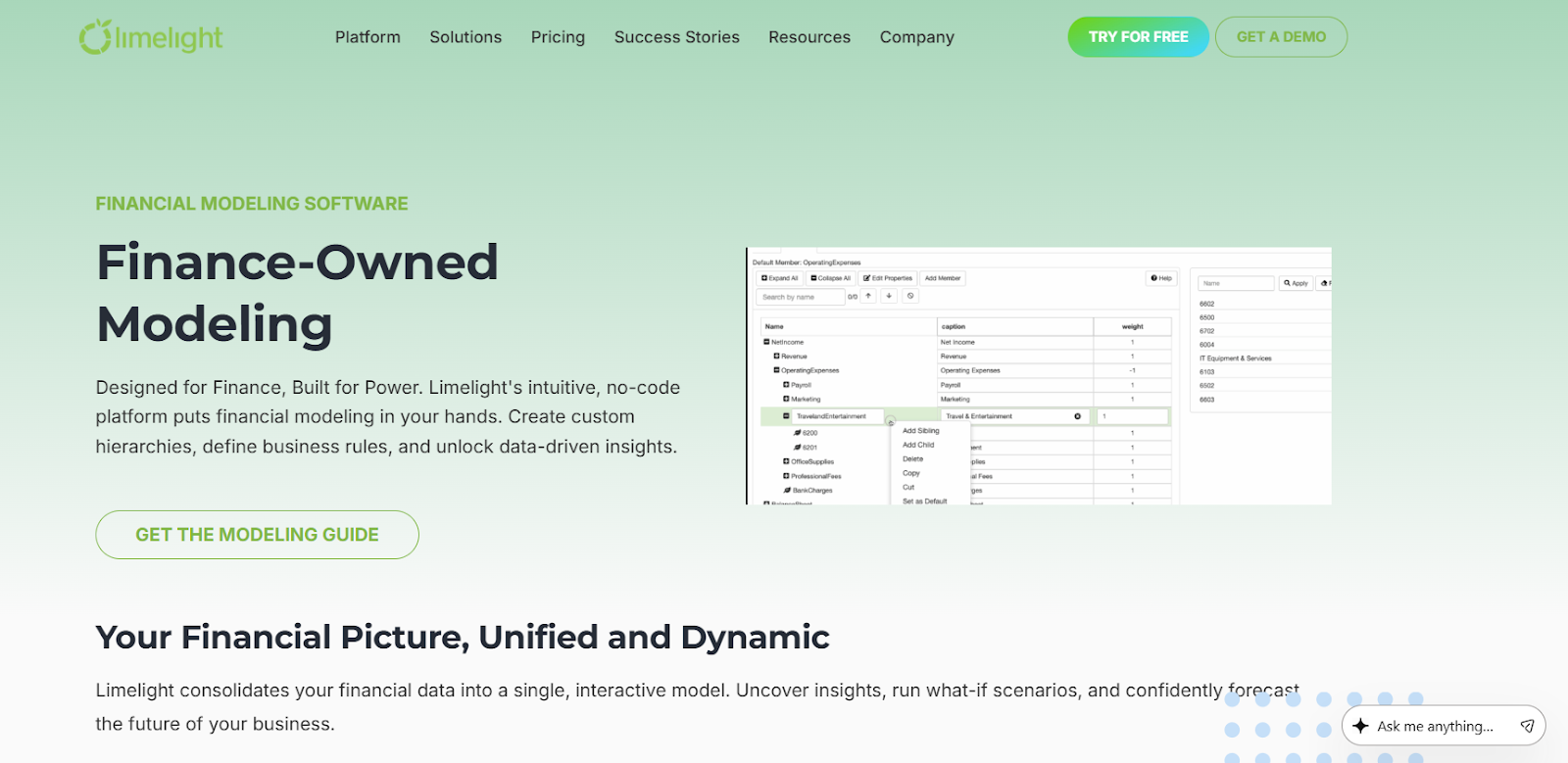The height and width of the screenshot is (763, 1568).
Task: Select the 6201 leaf member
Action: click(x=806, y=448)
